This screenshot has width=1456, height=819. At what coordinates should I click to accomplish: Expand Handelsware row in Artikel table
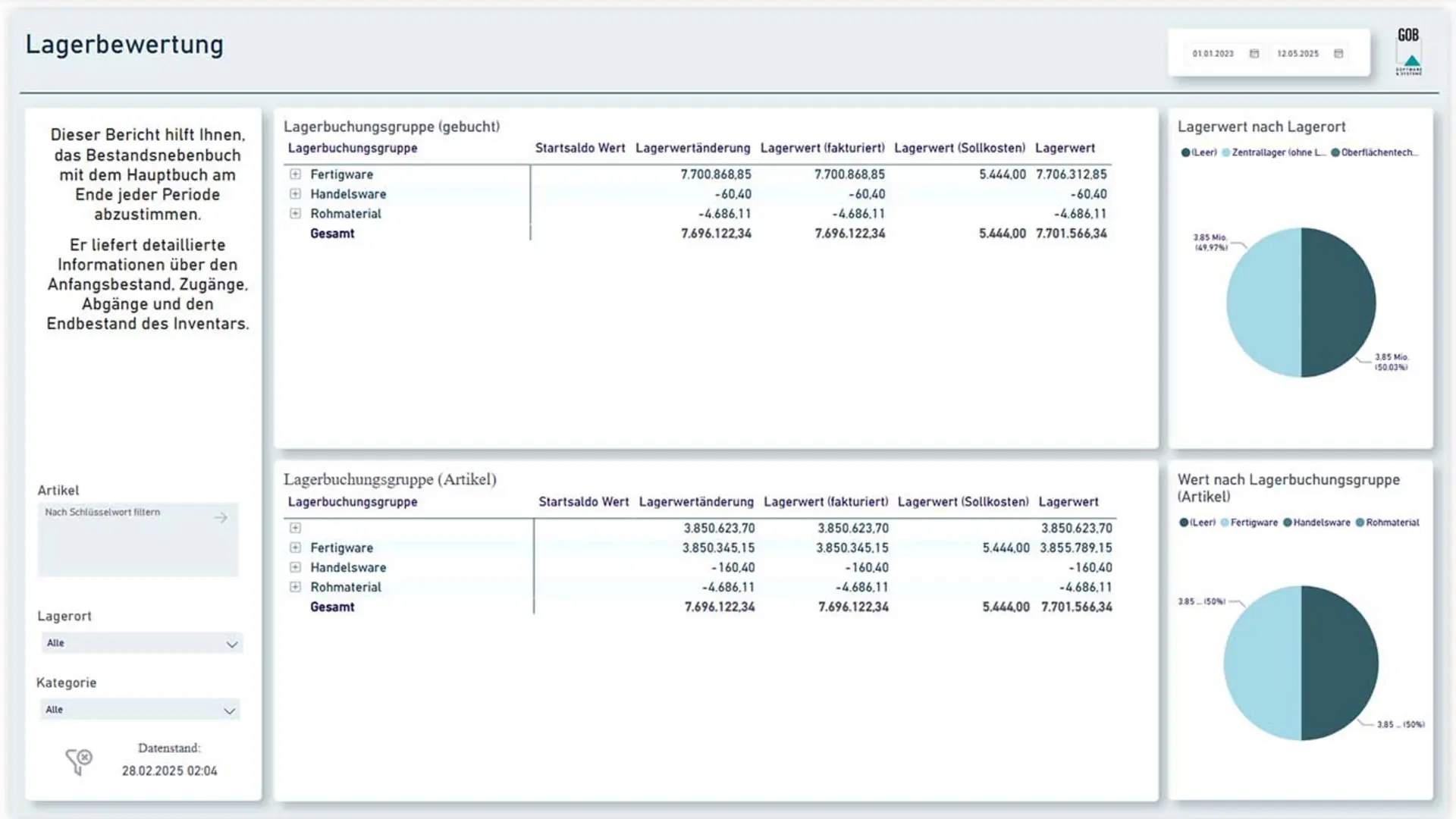pos(295,567)
